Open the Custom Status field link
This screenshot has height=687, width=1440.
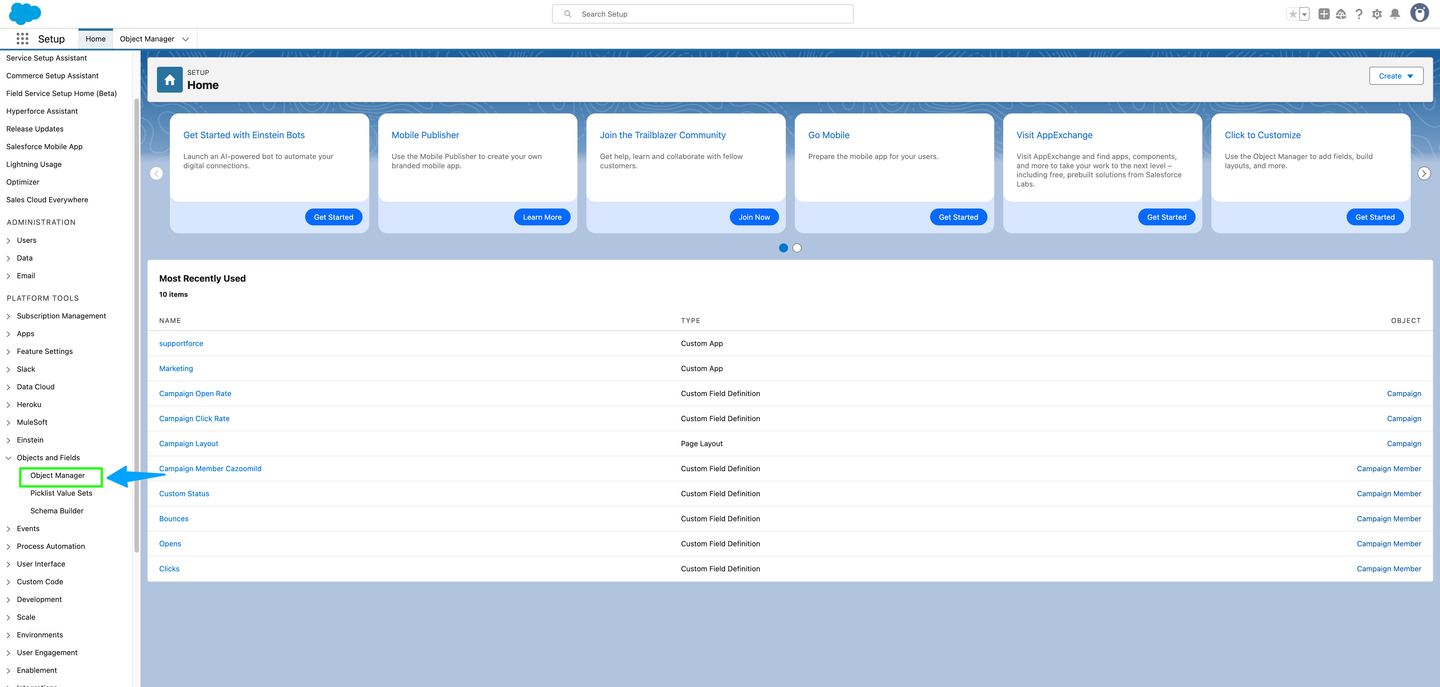coord(184,494)
